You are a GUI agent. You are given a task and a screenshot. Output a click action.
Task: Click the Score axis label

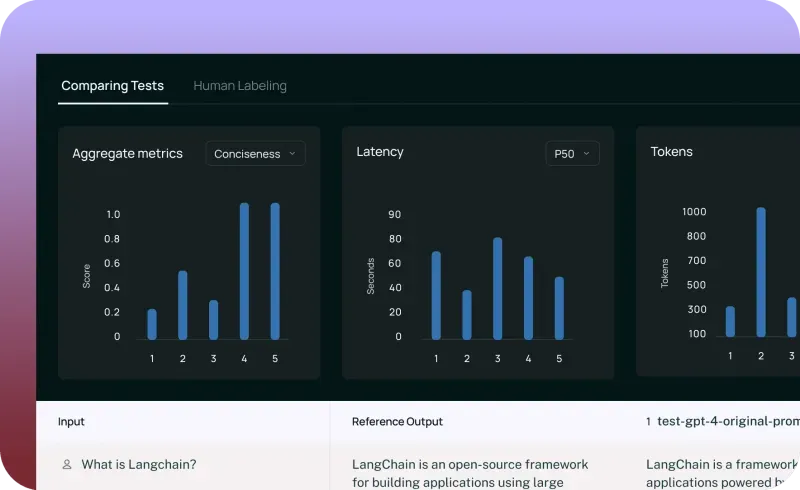pos(86,276)
